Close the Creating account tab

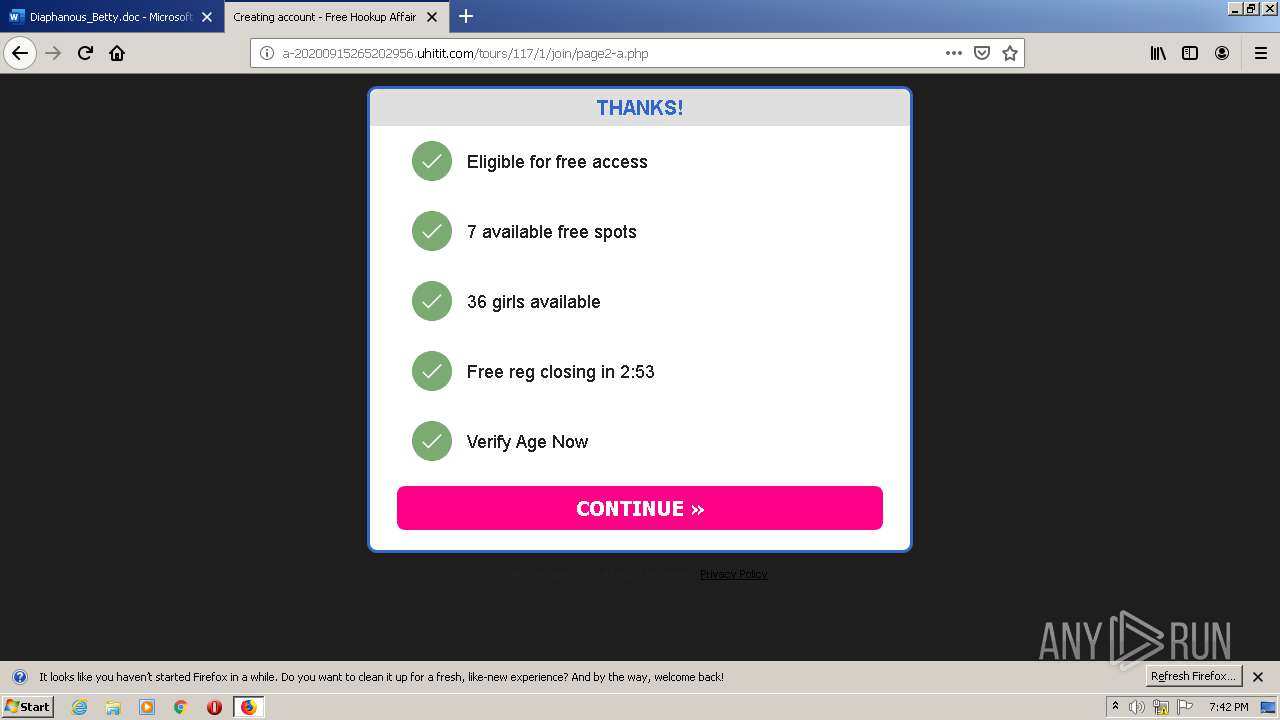(431, 17)
